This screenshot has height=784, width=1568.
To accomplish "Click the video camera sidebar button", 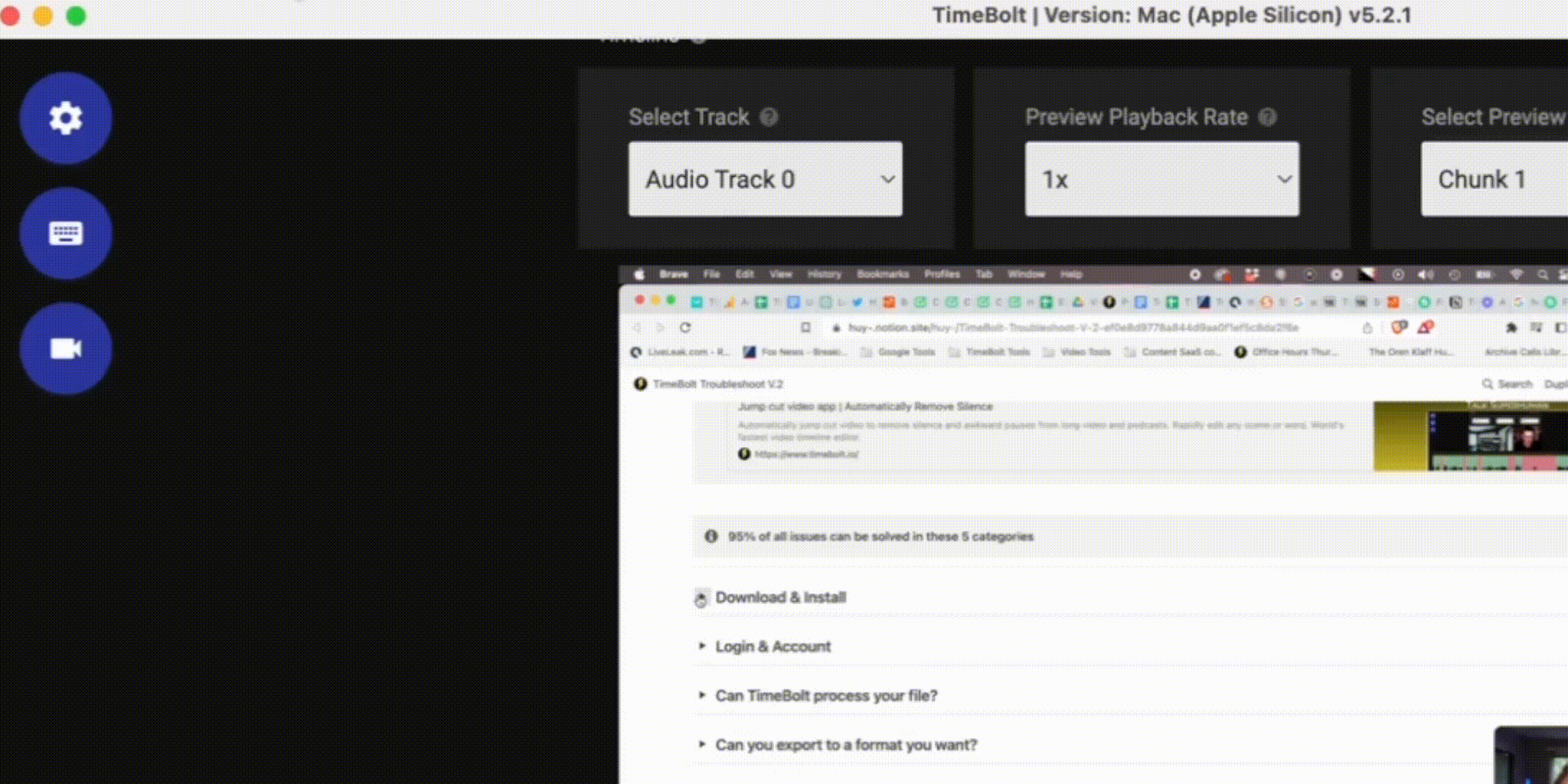I will pos(66,348).
